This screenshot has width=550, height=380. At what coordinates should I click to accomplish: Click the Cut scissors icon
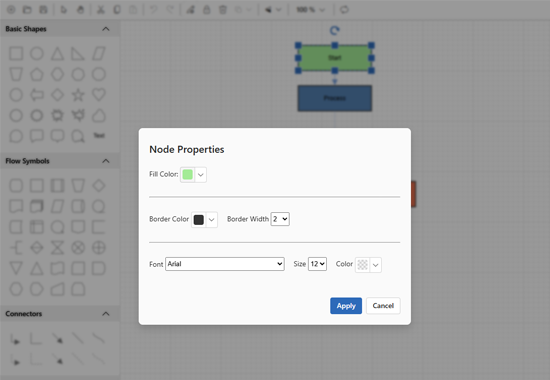[101, 10]
